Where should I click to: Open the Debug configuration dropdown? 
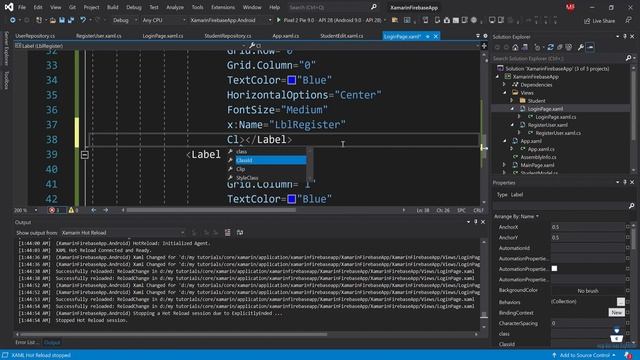pos(124,20)
